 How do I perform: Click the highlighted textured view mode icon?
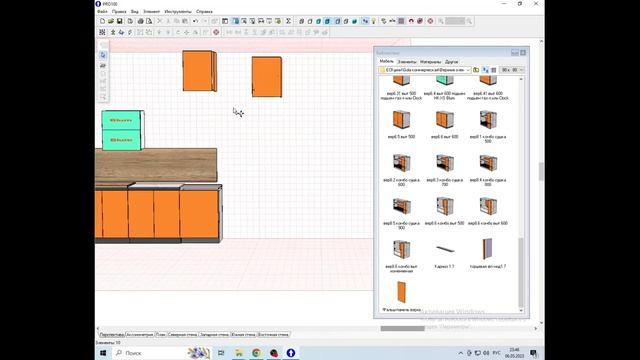(328, 21)
